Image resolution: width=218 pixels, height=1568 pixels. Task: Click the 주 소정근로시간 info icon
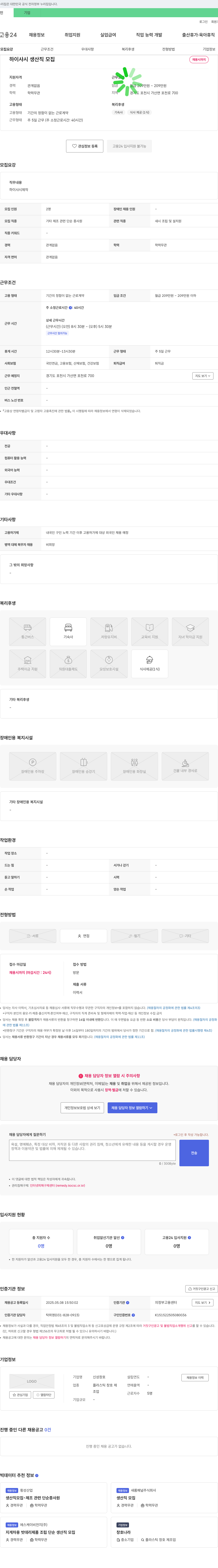pyautogui.click(x=70, y=307)
